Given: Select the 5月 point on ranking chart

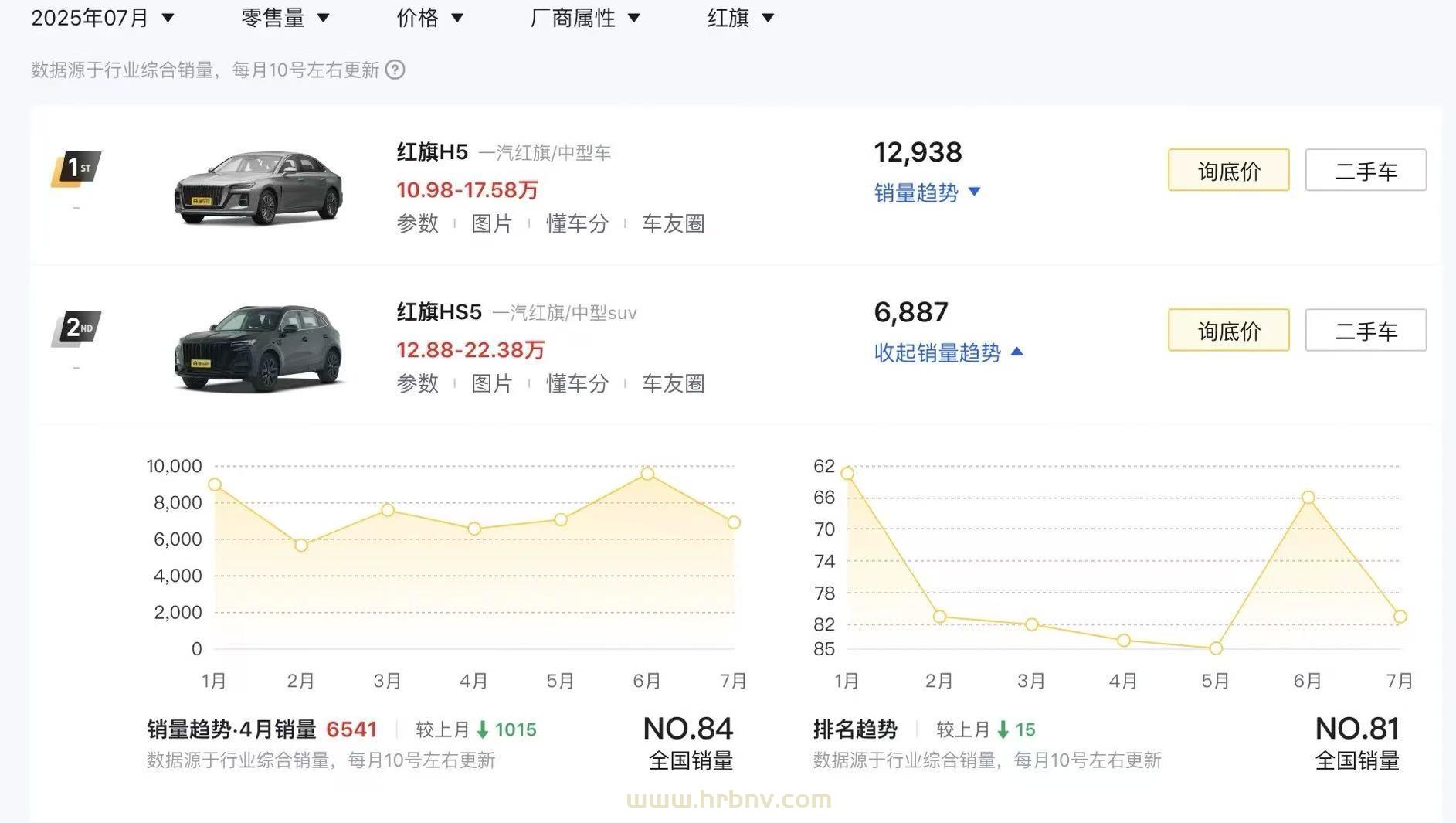Looking at the screenshot, I should pos(1216,648).
